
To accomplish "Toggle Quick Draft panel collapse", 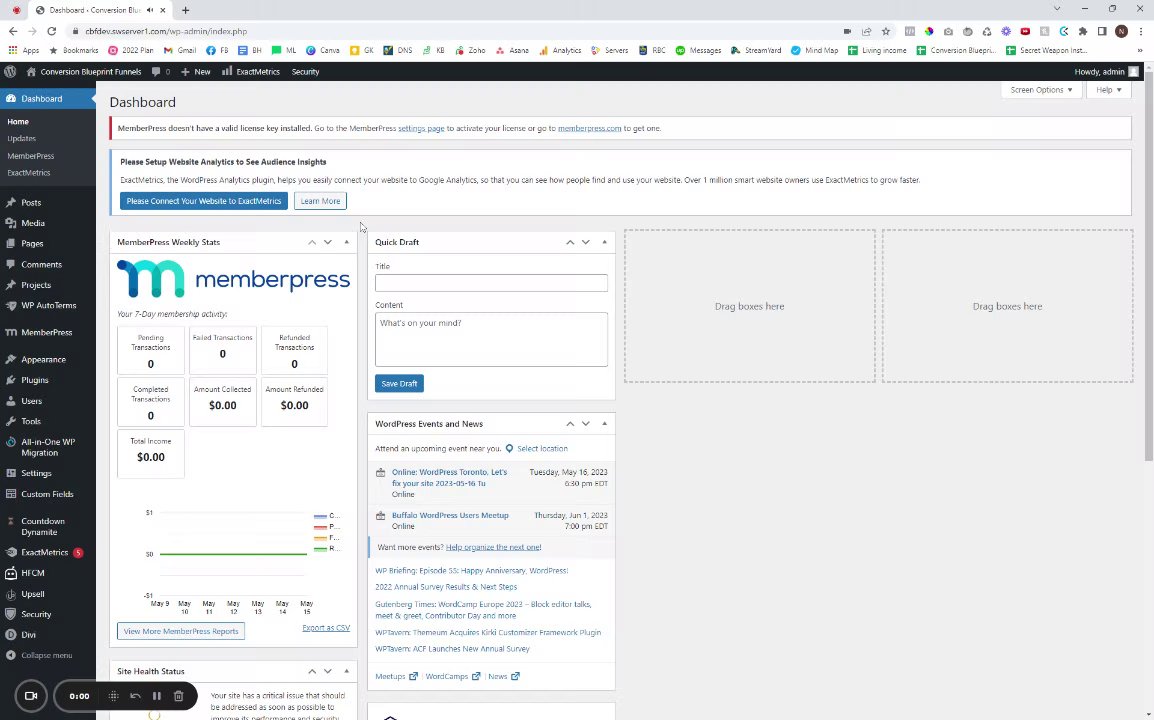I will pyautogui.click(x=604, y=242).
